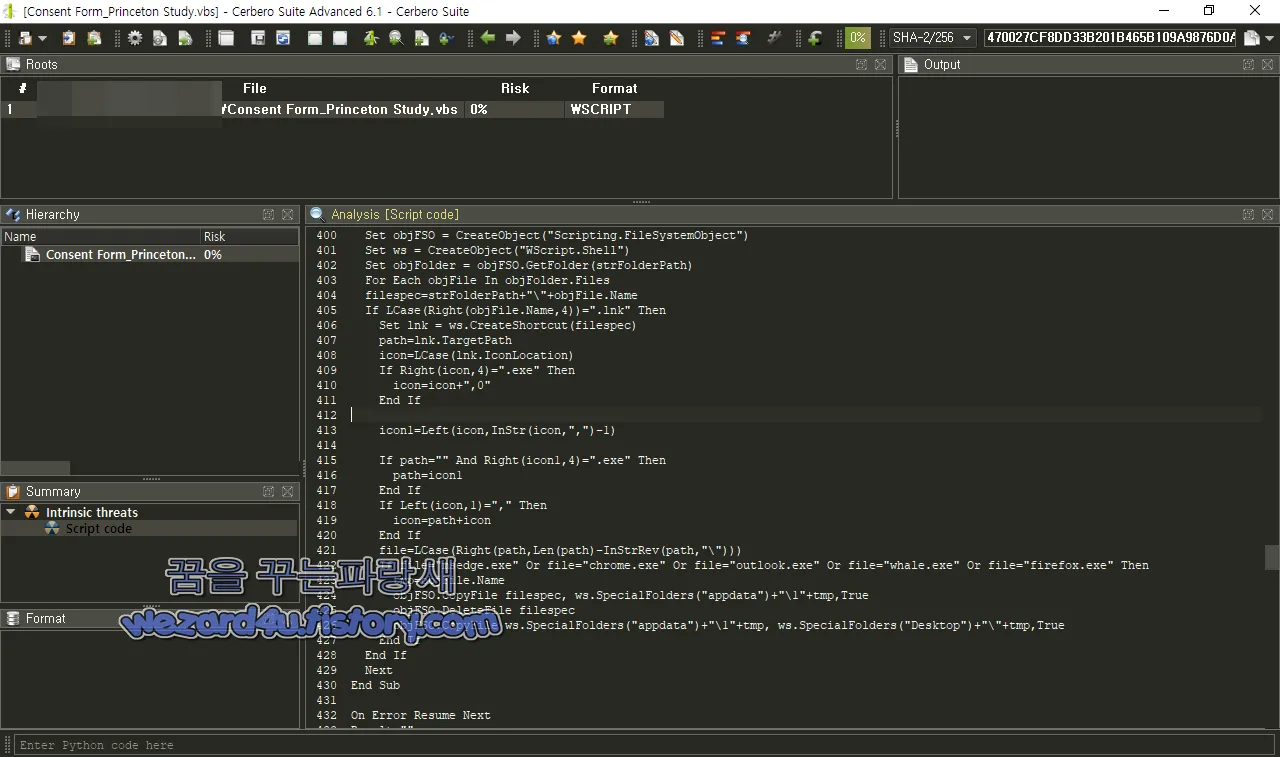The width and height of the screenshot is (1280, 757).
Task: Close the Output panel
Action: 1267,64
